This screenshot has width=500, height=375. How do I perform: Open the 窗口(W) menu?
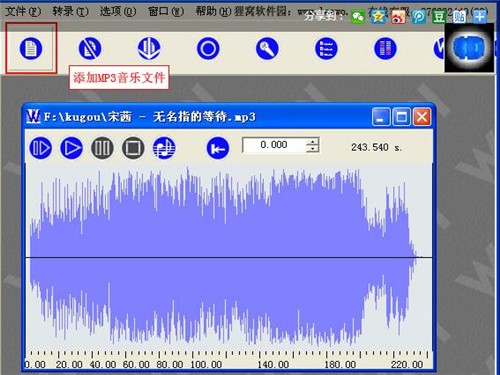[166, 11]
